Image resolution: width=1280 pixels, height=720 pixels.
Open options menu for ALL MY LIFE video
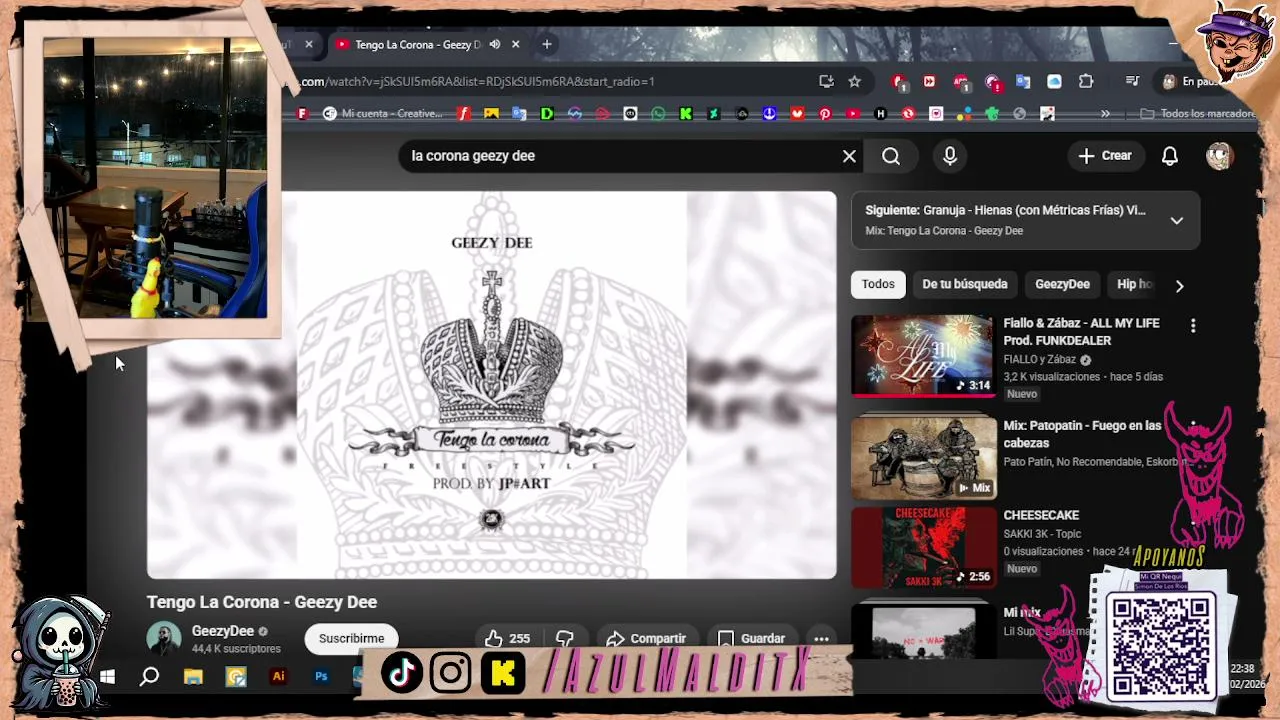(x=1192, y=326)
